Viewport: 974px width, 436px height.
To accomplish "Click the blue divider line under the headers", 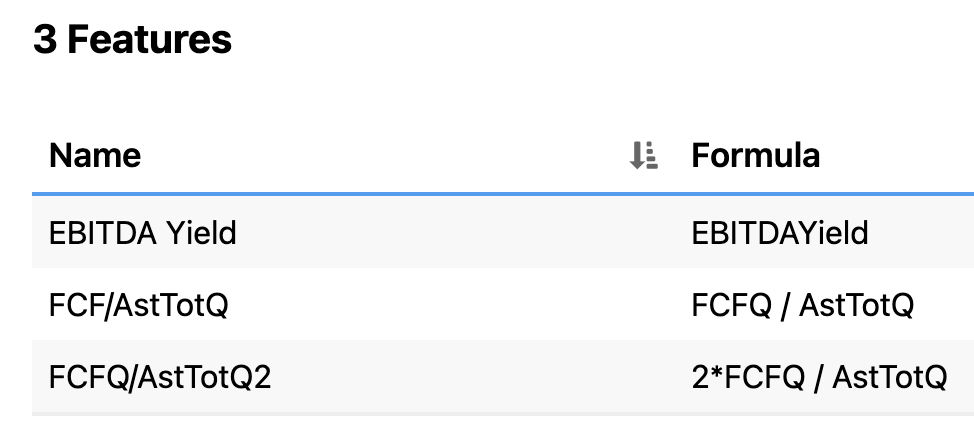I will click(503, 194).
